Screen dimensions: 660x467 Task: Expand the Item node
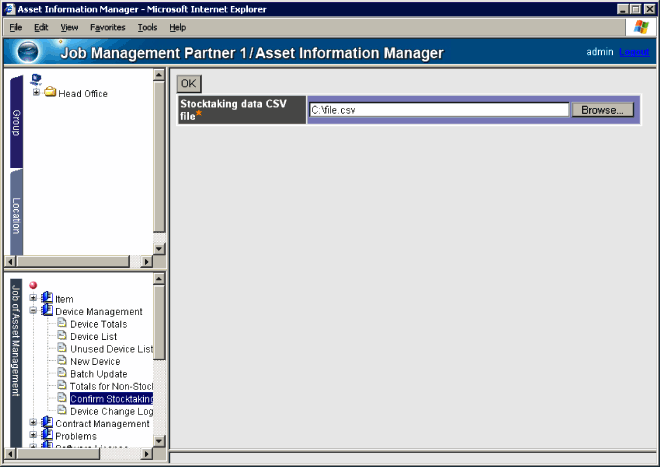point(33,298)
